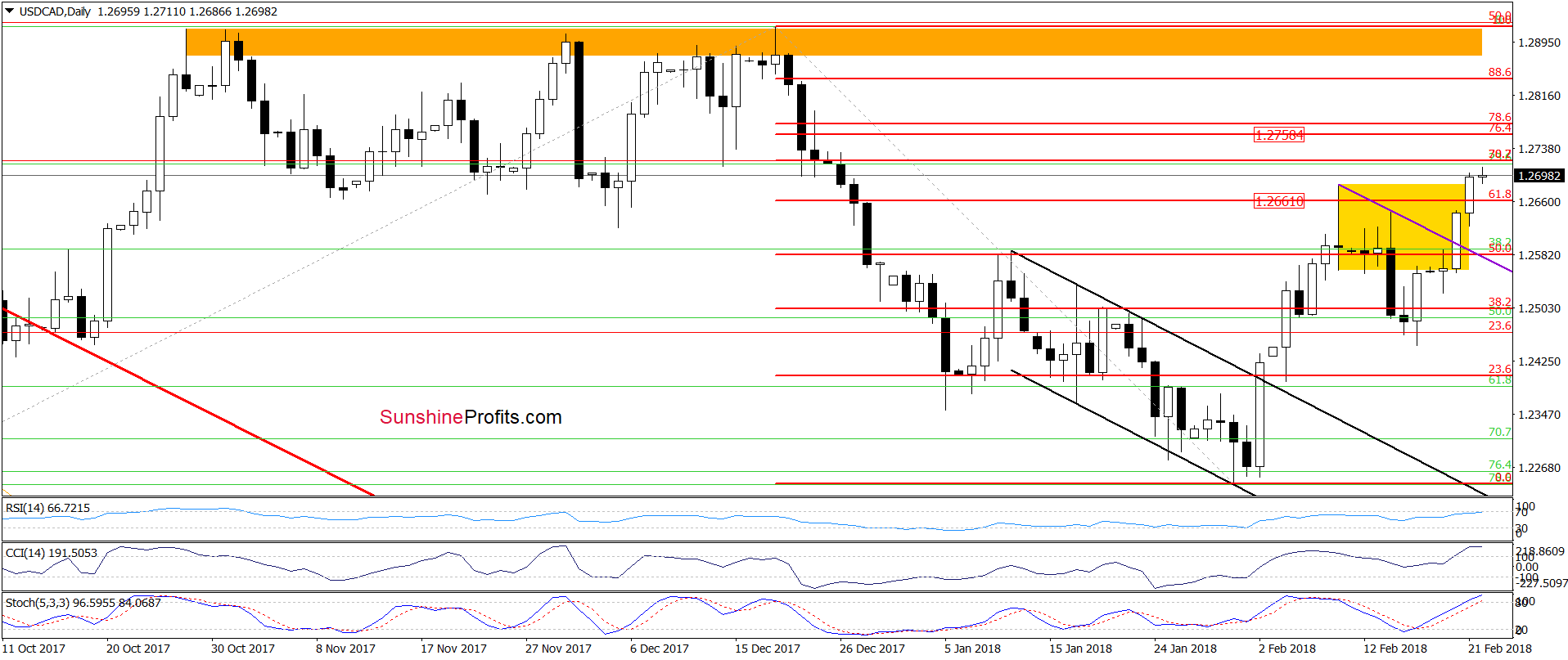Click the 12 Feb 2018 date label
This screenshot has width=1568, height=660.
click(1395, 649)
